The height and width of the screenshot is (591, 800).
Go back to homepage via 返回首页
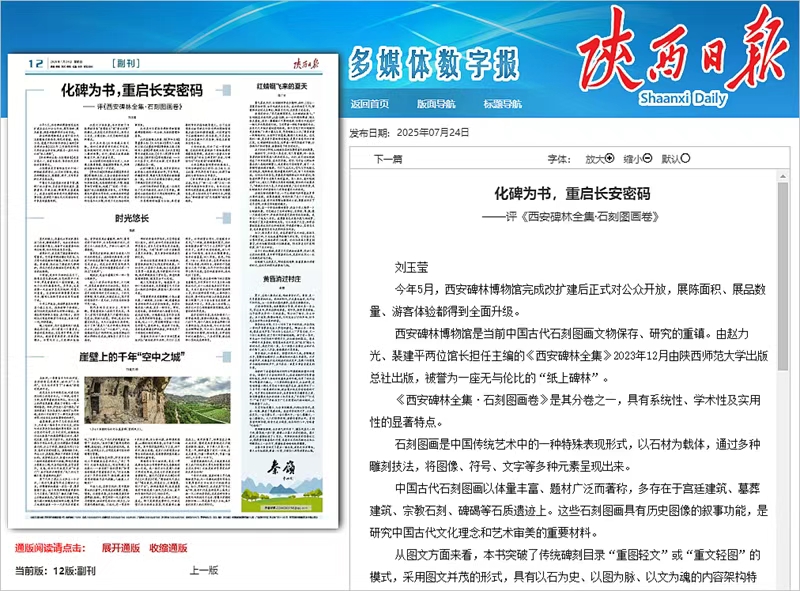(370, 103)
